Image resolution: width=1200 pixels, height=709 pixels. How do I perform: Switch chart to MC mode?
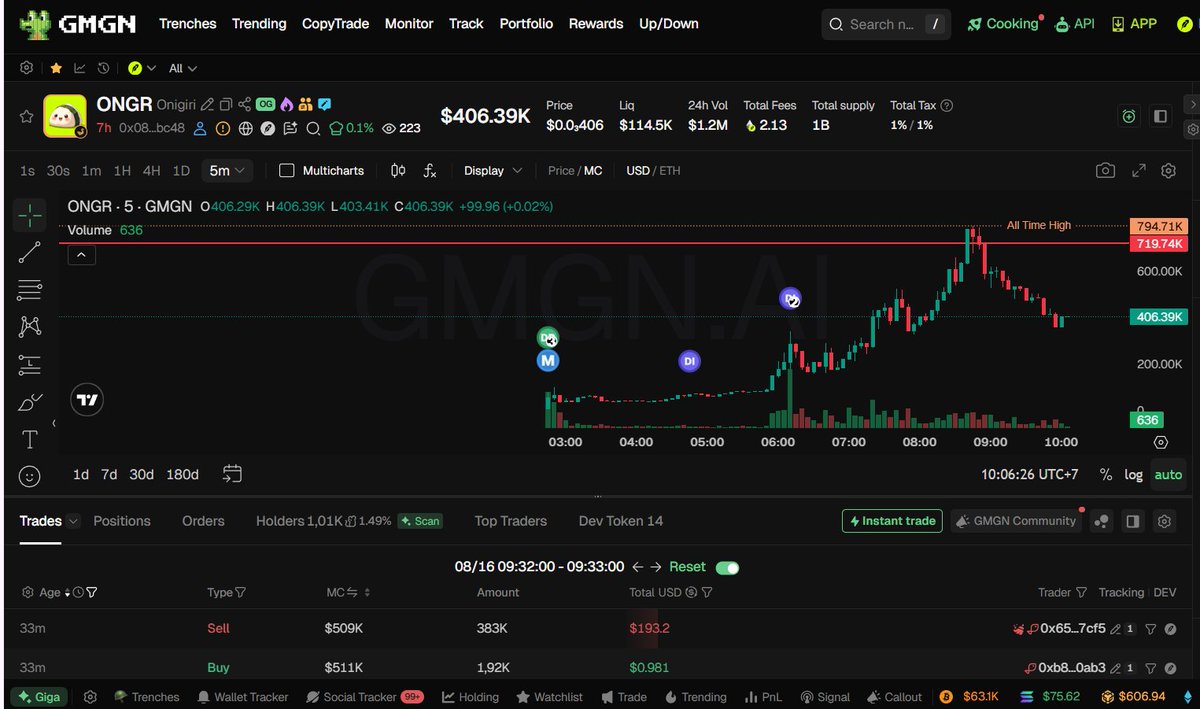(593, 171)
